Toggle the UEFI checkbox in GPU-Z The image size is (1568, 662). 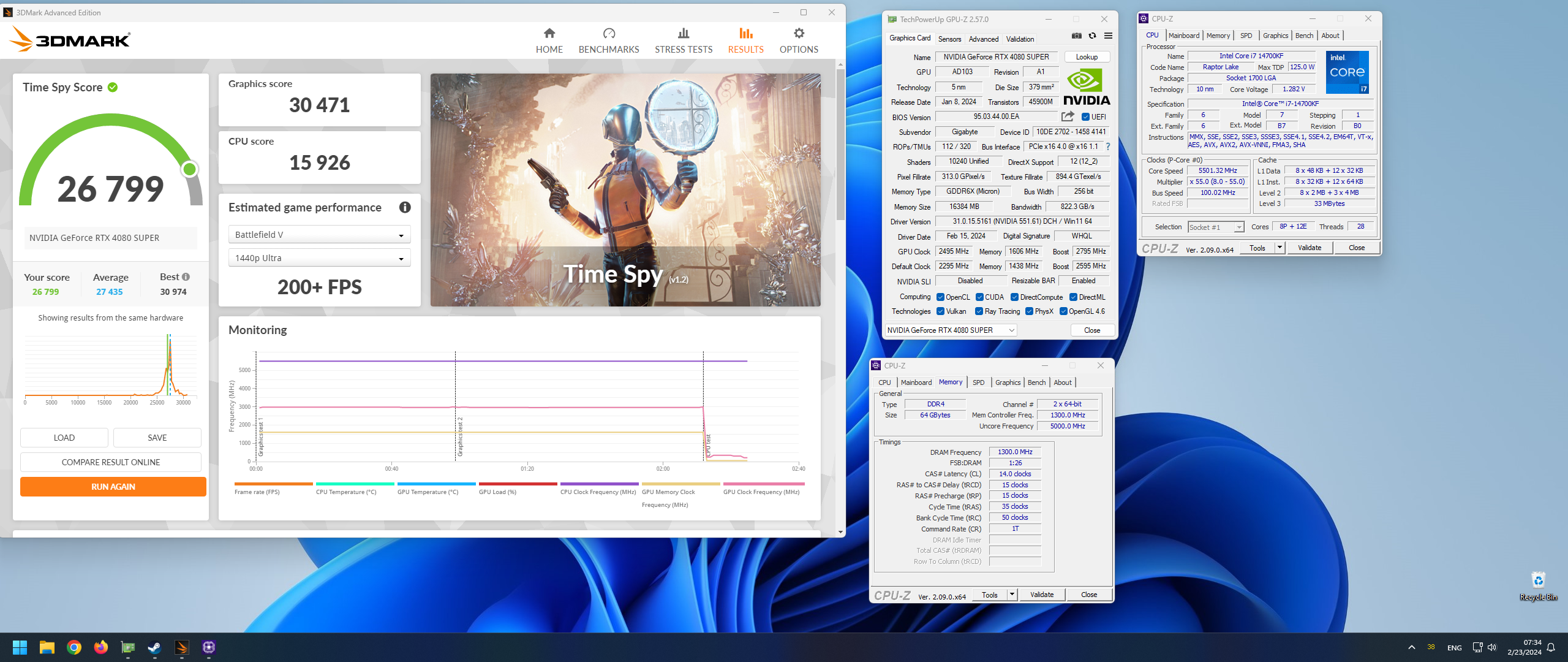[x=1085, y=117]
